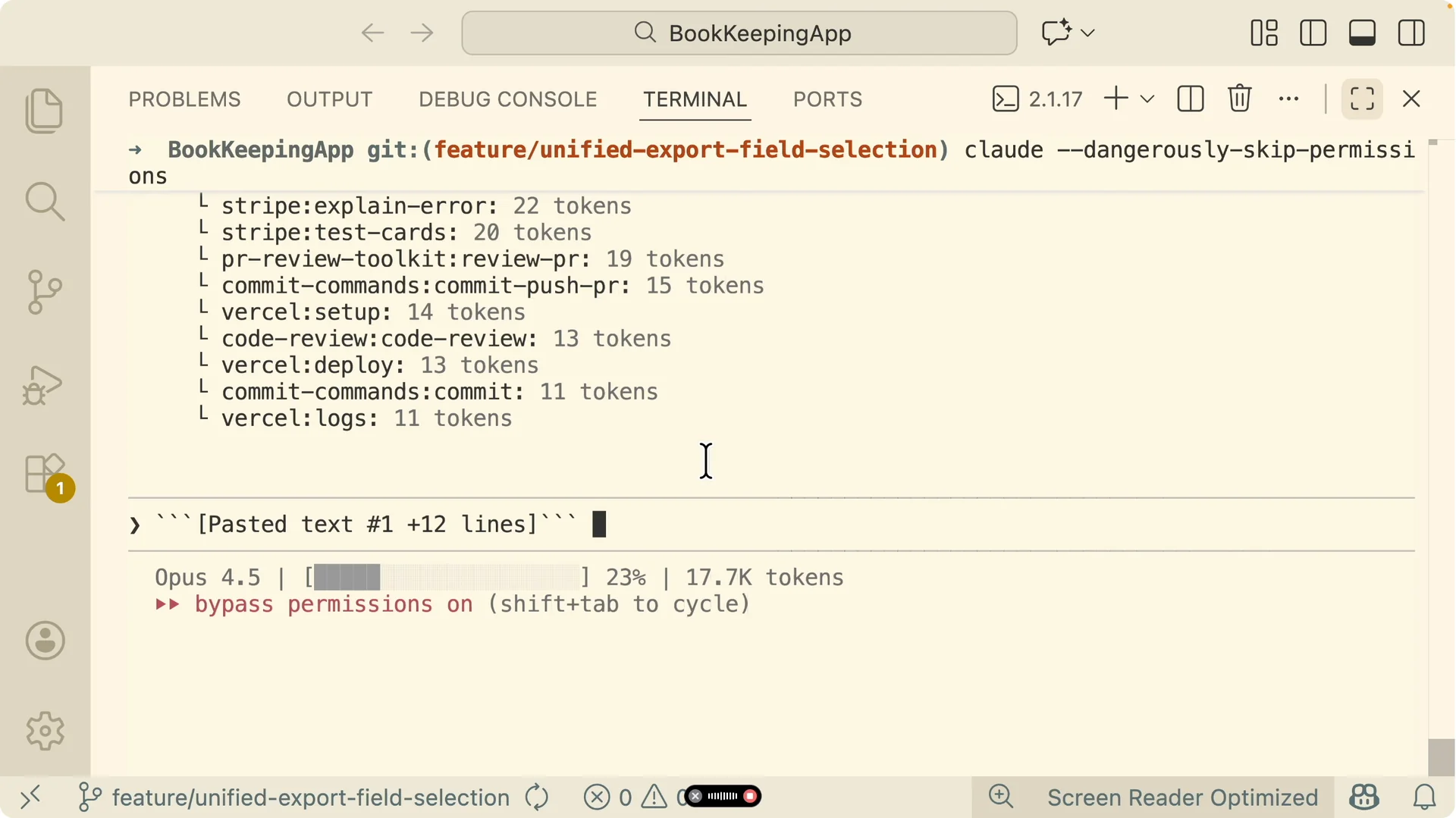
Task: Hide the panel with the X icon
Action: tap(1411, 99)
